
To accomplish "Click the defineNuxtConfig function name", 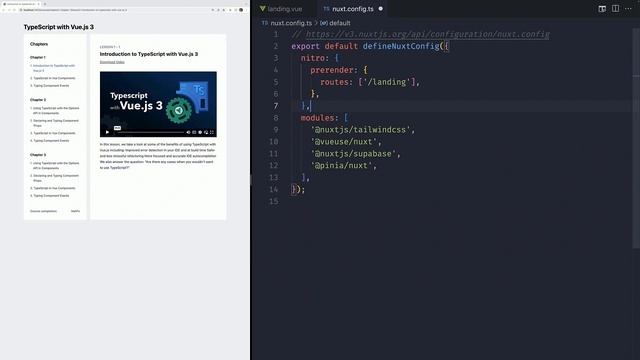I will click(401, 46).
